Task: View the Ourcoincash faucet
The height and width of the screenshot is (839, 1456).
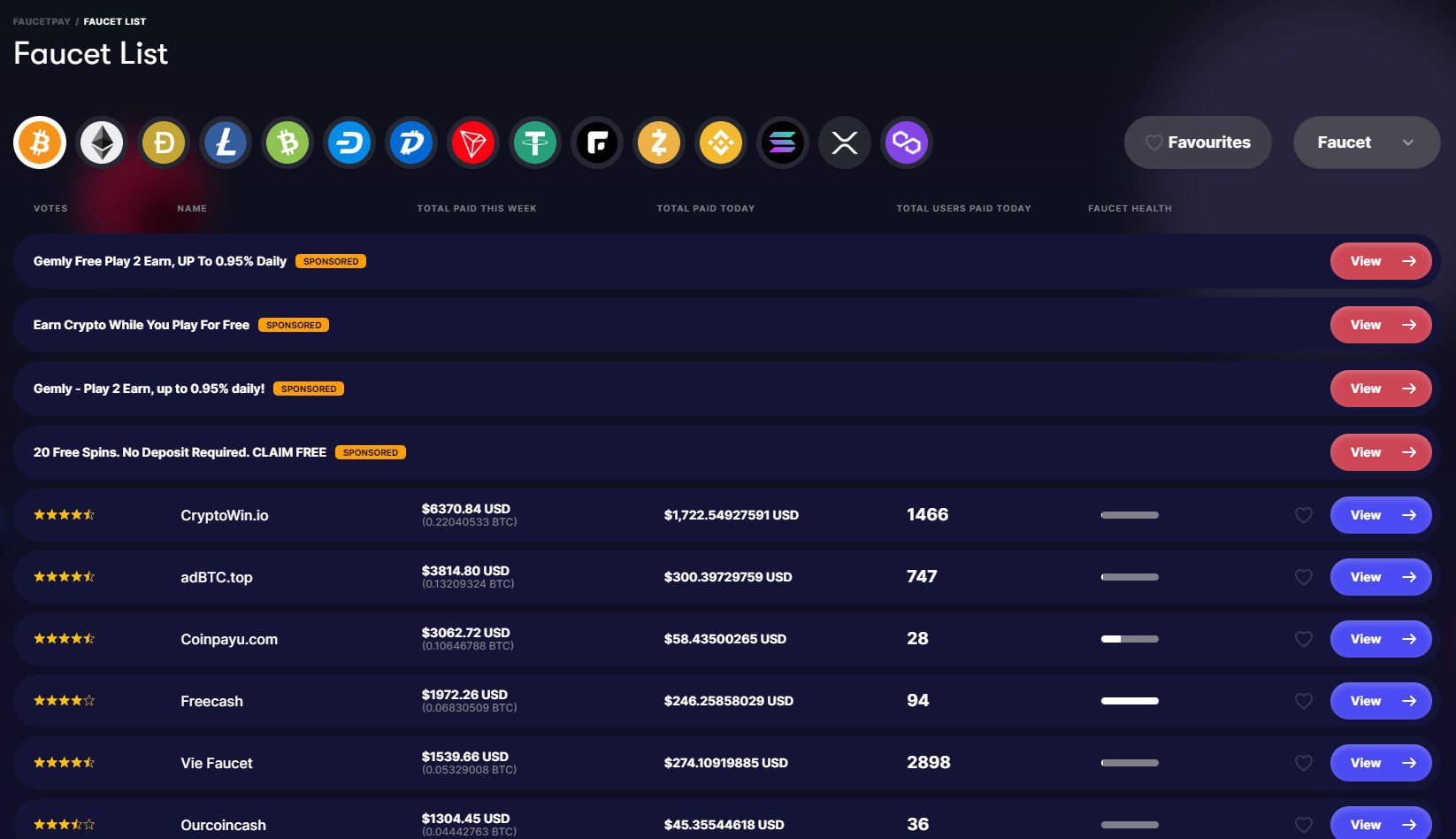Action: [1381, 823]
